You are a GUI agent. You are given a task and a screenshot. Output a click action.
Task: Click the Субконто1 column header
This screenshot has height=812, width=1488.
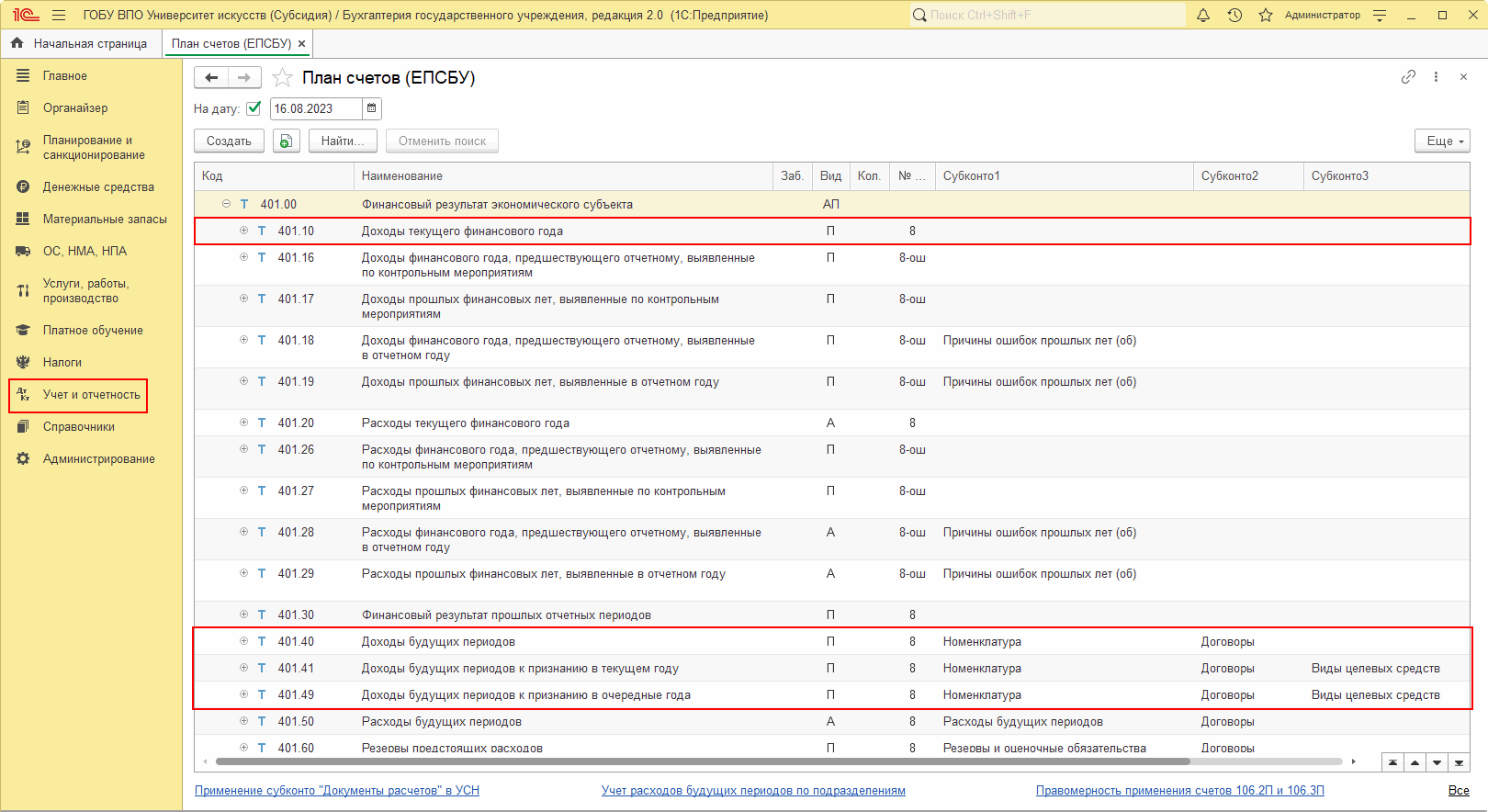(1065, 176)
